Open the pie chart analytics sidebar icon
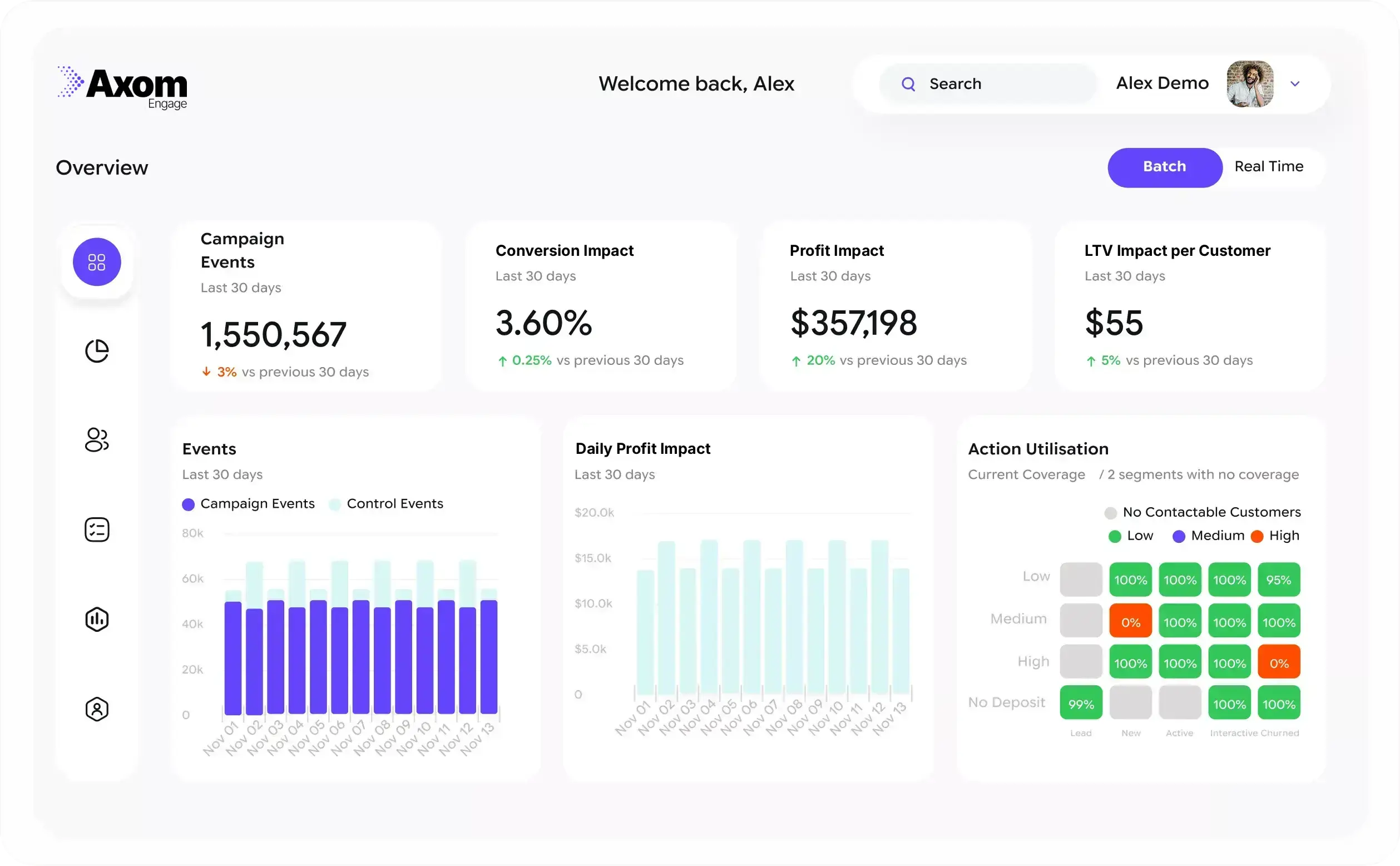This screenshot has width=1400, height=866. coord(97,351)
